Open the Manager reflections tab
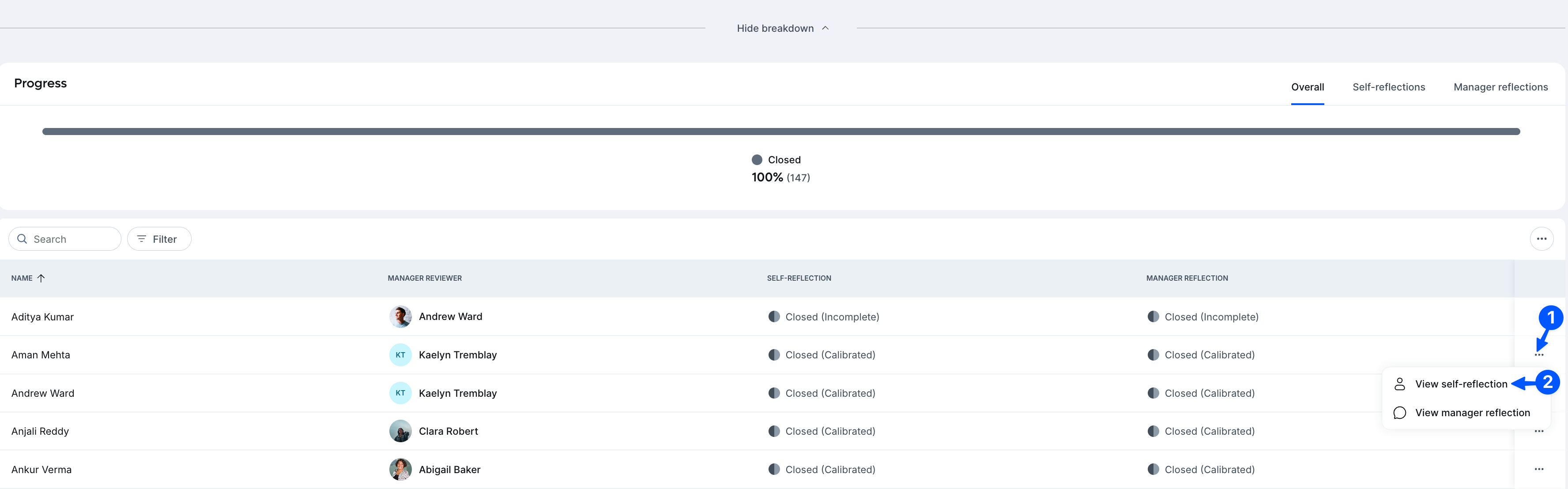This screenshot has width=1568, height=489. 1500,87
